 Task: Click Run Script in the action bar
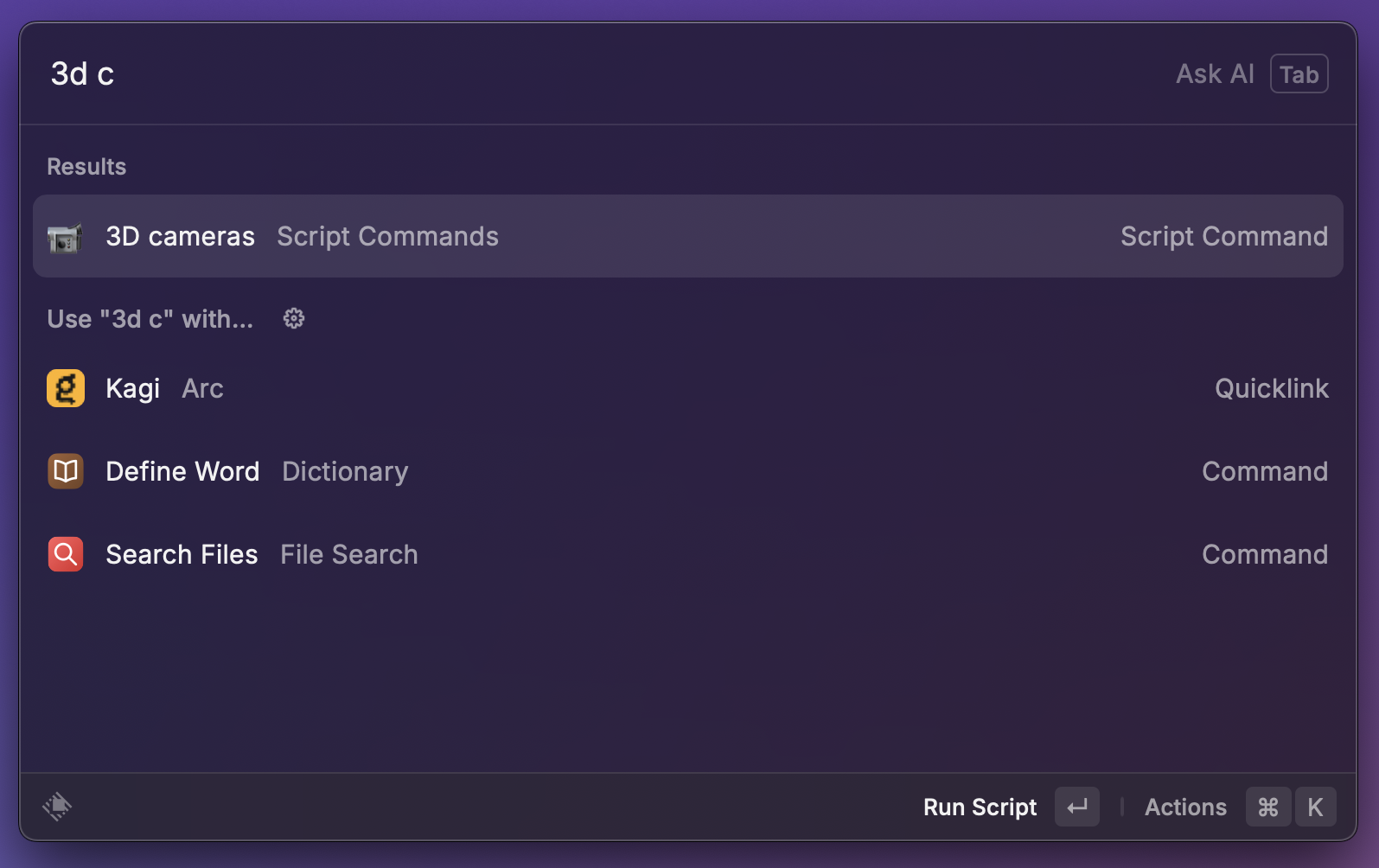click(980, 807)
